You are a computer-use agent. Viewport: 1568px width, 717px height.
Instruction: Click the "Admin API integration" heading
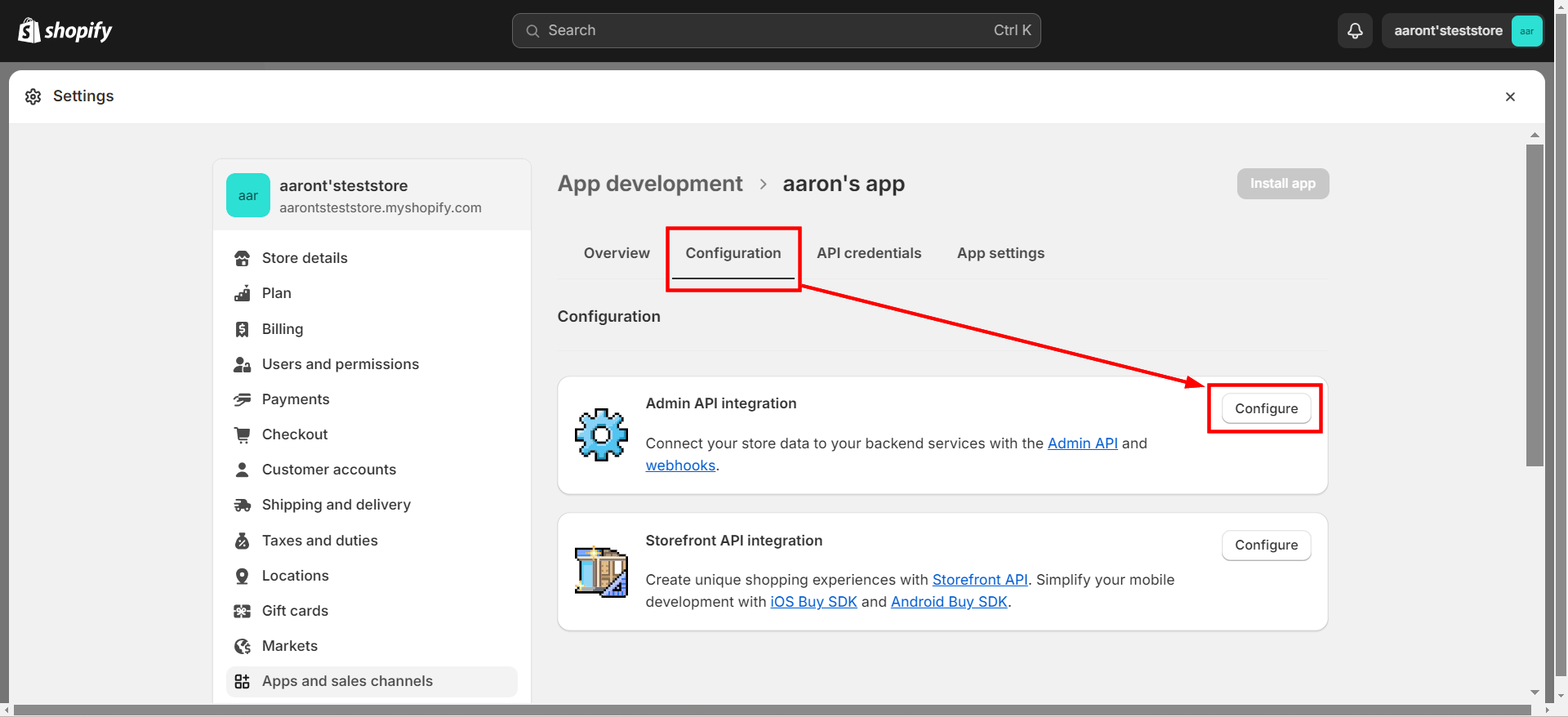tap(721, 403)
